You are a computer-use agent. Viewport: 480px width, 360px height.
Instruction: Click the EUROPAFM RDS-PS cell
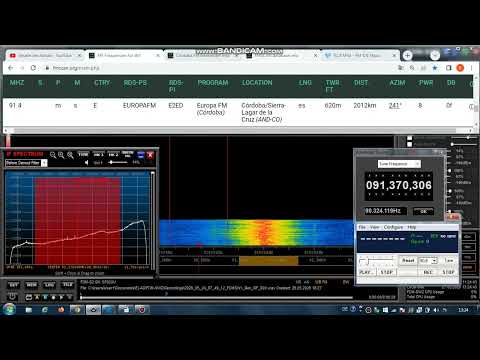tap(139, 106)
